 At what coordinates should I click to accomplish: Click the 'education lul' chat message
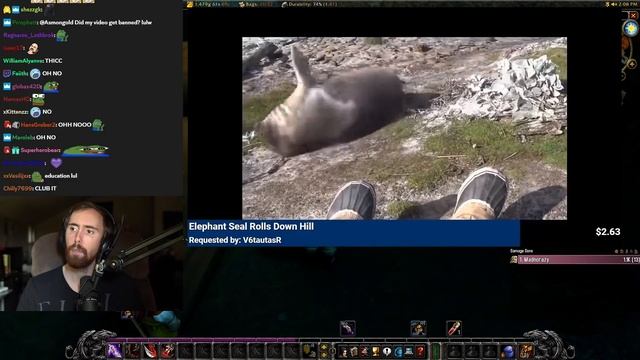pyautogui.click(x=61, y=176)
